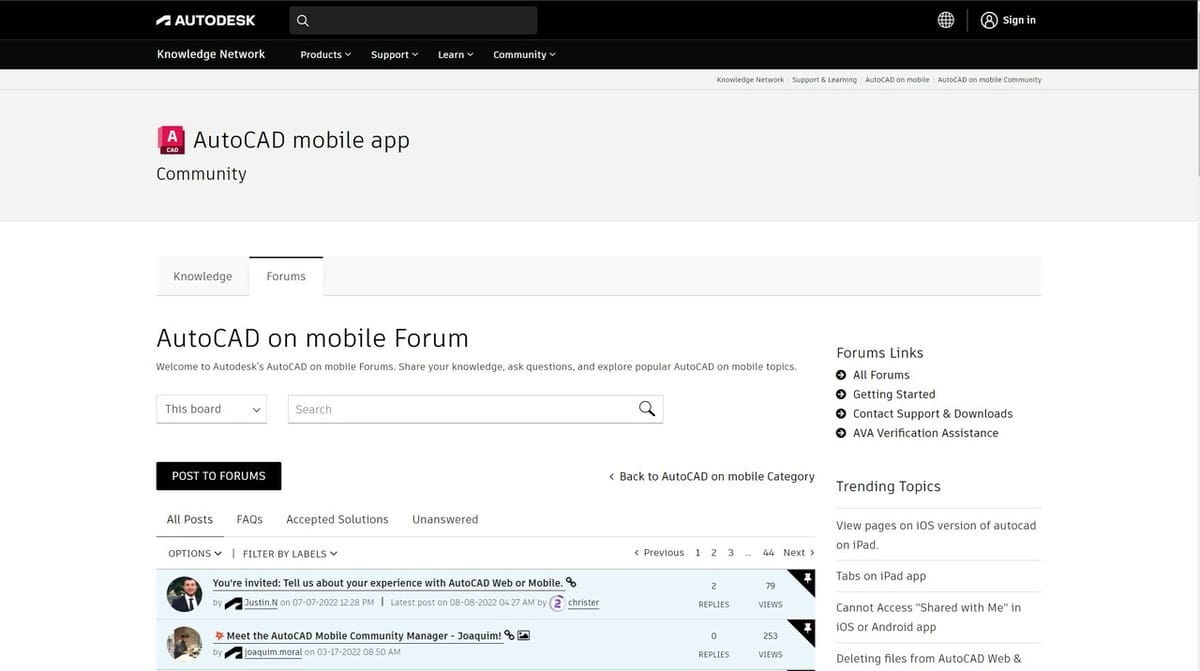Open AVA Verification Assistance link
The width and height of the screenshot is (1200, 671).
tap(926, 433)
